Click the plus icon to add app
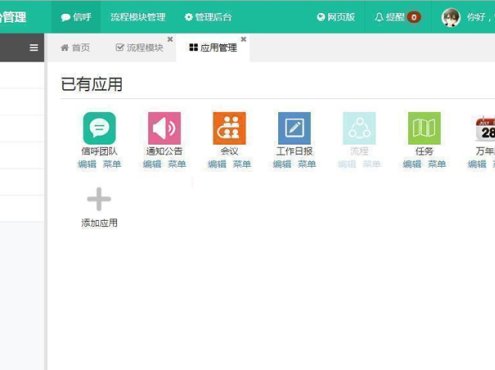 click(99, 199)
